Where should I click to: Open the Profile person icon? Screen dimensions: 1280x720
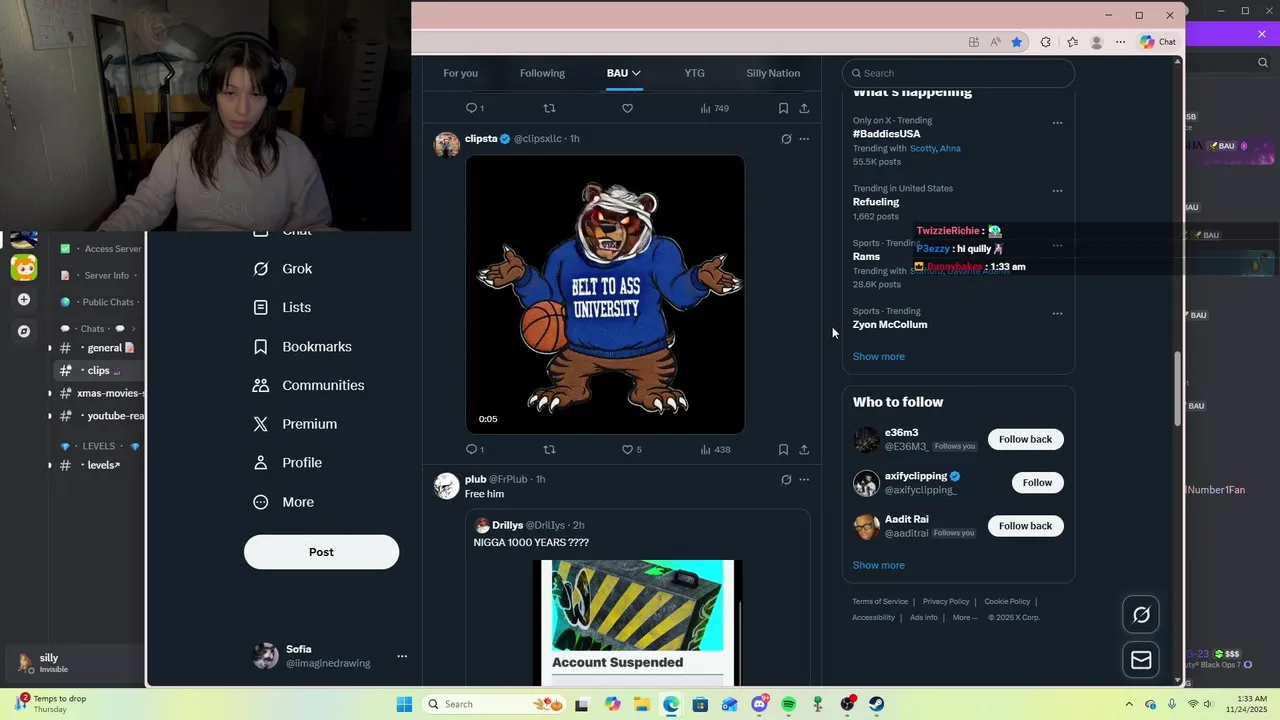261,463
